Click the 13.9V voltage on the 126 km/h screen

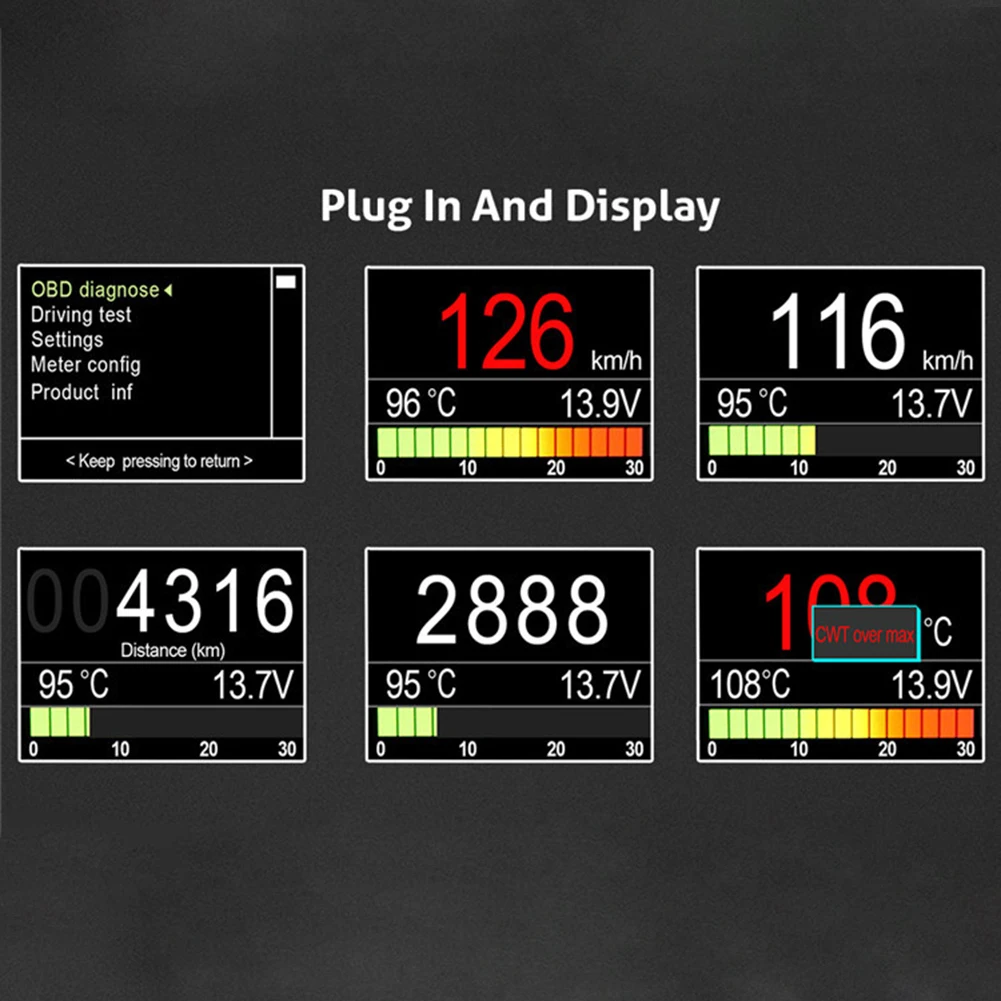pyautogui.click(x=600, y=403)
